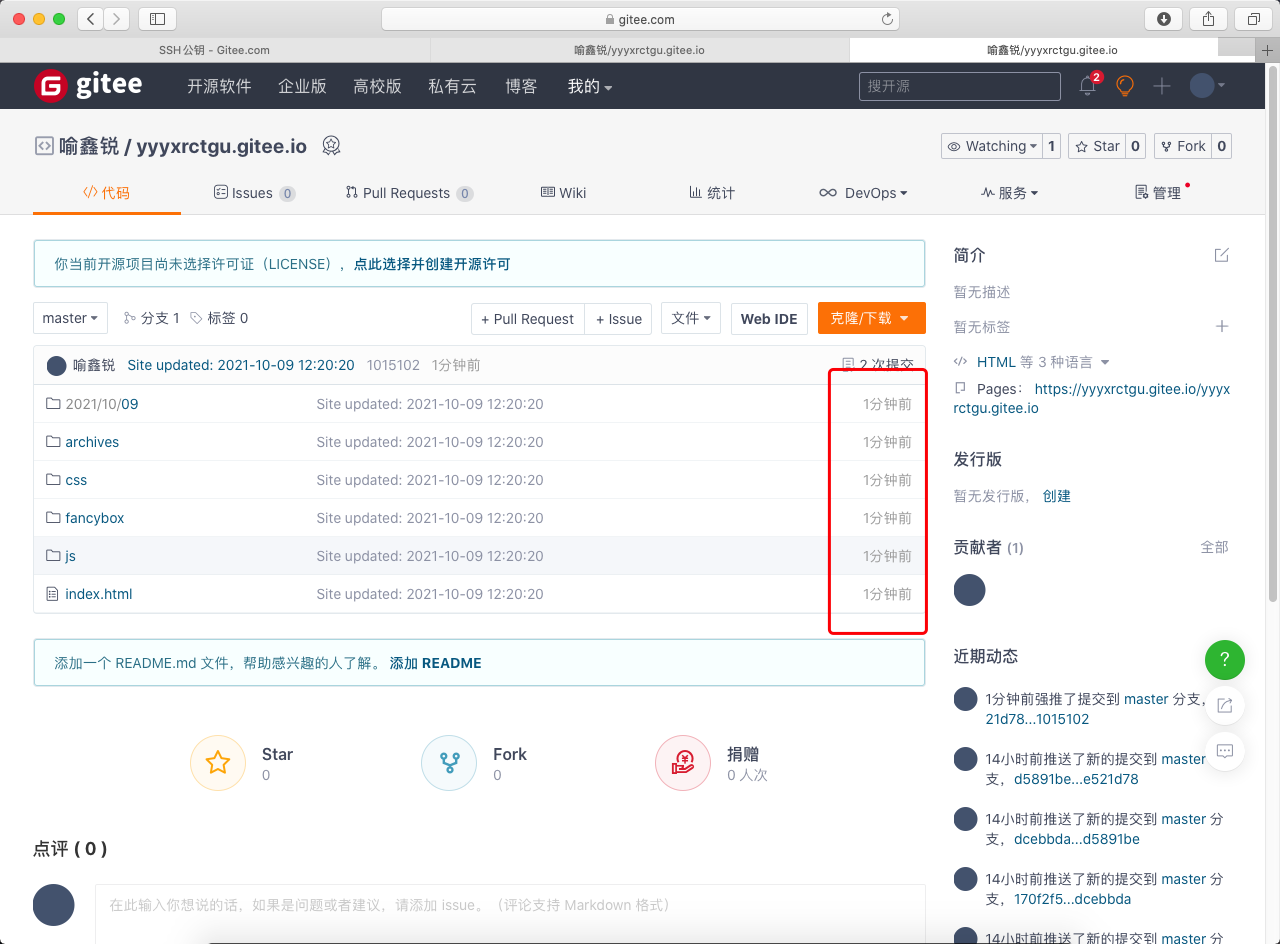Open the 服务 dropdown tab
The width and height of the screenshot is (1280, 944).
[x=1010, y=193]
